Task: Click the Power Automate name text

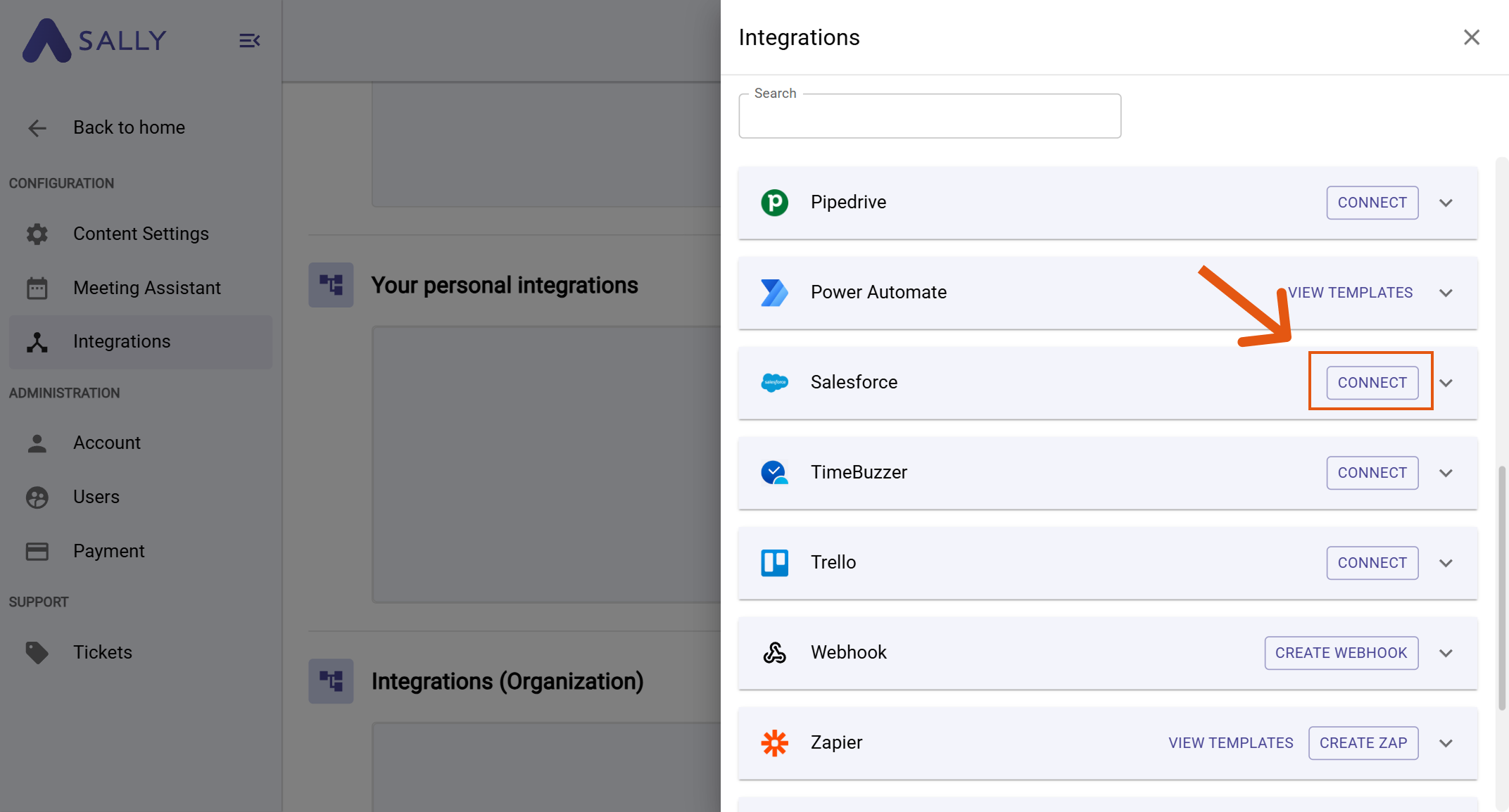Action: tap(878, 292)
